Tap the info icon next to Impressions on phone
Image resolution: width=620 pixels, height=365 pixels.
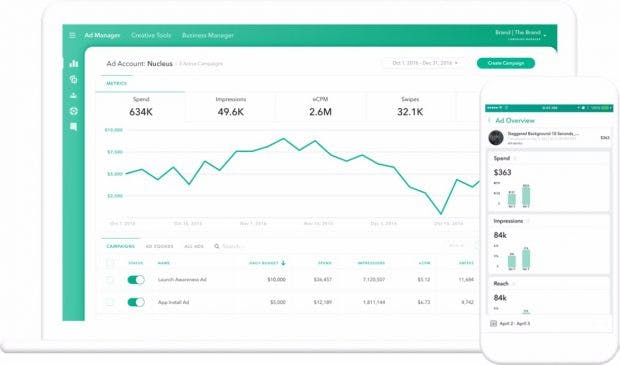click(x=528, y=221)
